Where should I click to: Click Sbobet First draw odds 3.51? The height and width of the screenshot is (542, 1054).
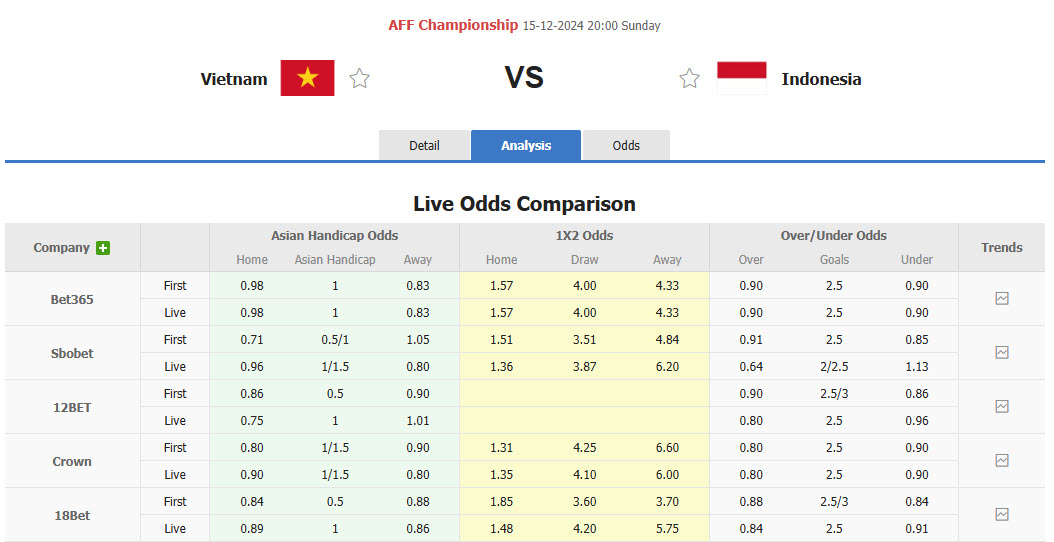tap(584, 340)
